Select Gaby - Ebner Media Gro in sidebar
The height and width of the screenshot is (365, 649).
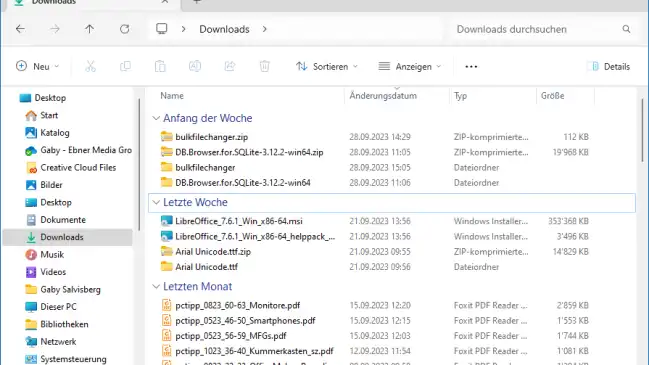pos(86,150)
